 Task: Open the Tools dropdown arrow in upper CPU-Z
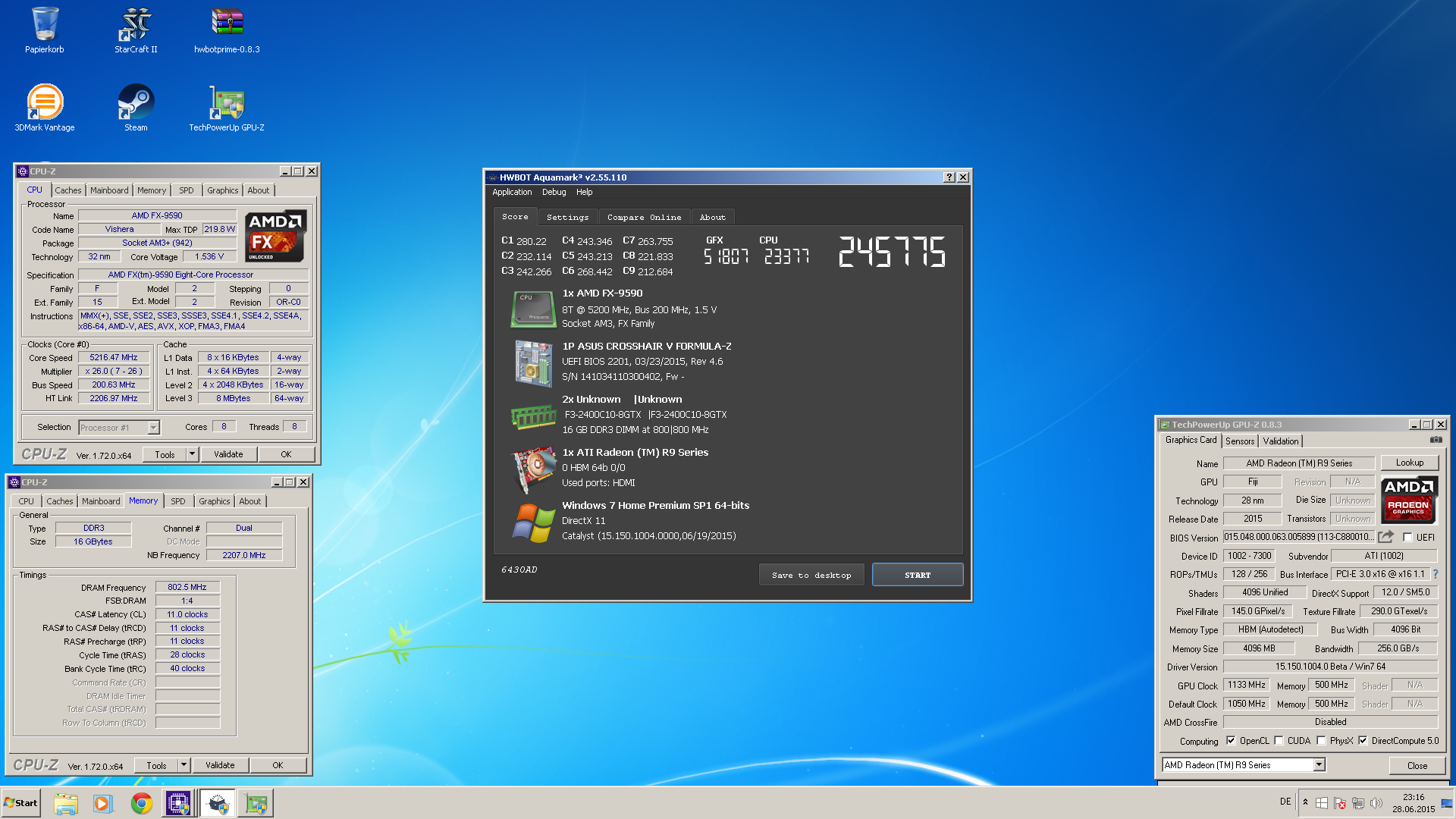(192, 454)
